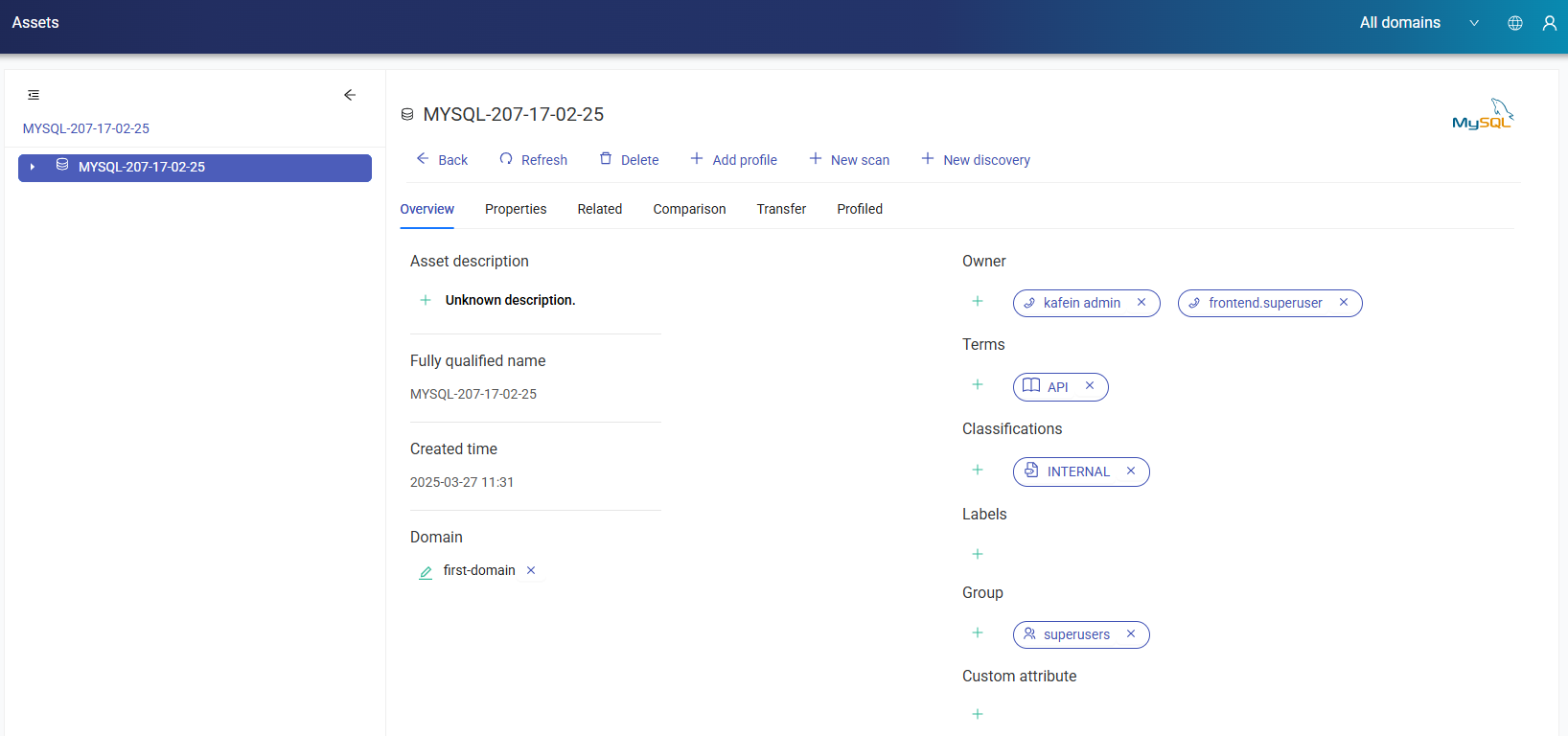
Task: Click the New scan button
Action: [x=849, y=160]
